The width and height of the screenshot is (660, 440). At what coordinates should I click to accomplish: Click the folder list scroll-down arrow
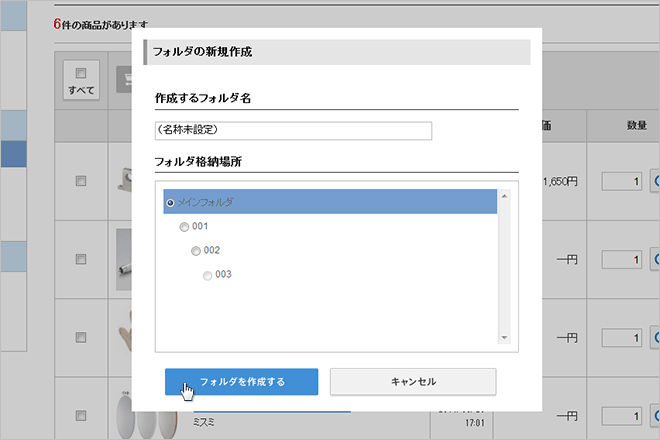click(504, 337)
